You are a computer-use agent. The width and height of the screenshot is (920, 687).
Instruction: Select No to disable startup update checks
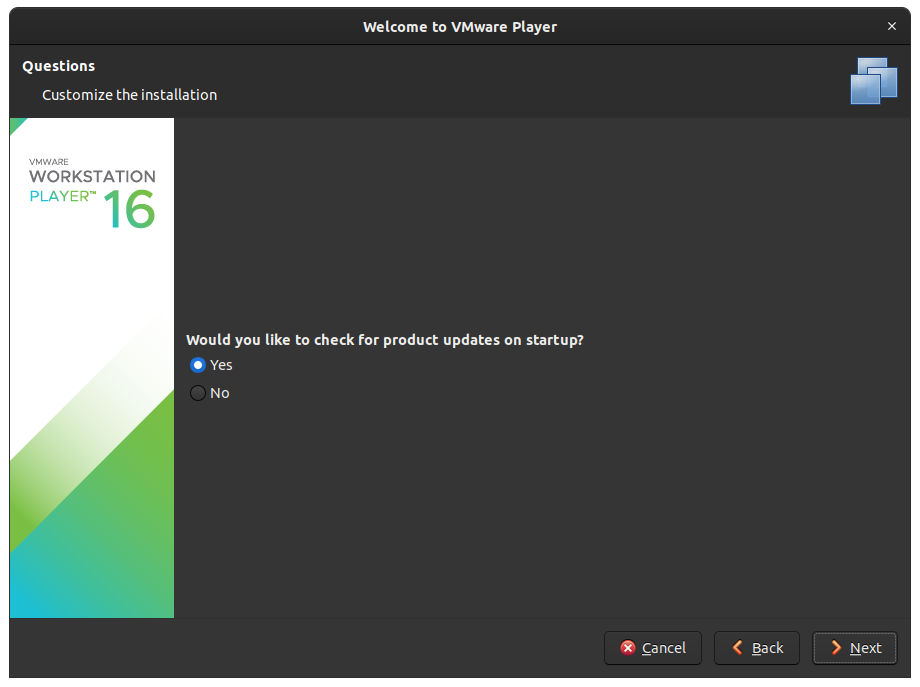coord(198,393)
